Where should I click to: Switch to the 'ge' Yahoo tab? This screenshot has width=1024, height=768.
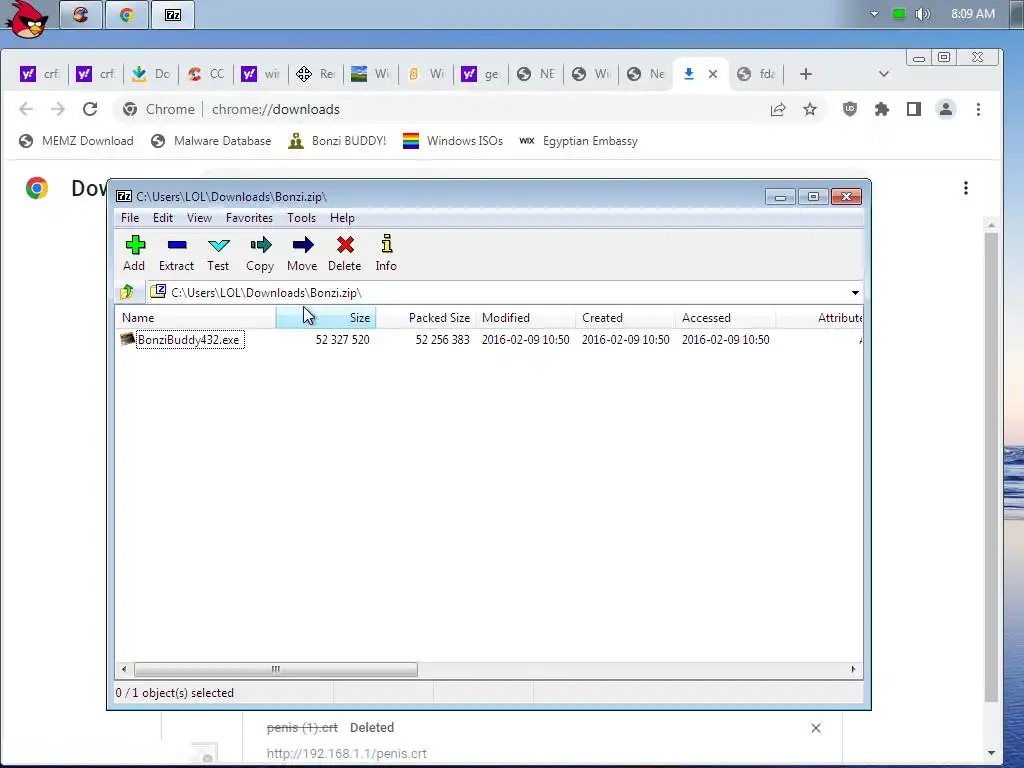point(481,74)
